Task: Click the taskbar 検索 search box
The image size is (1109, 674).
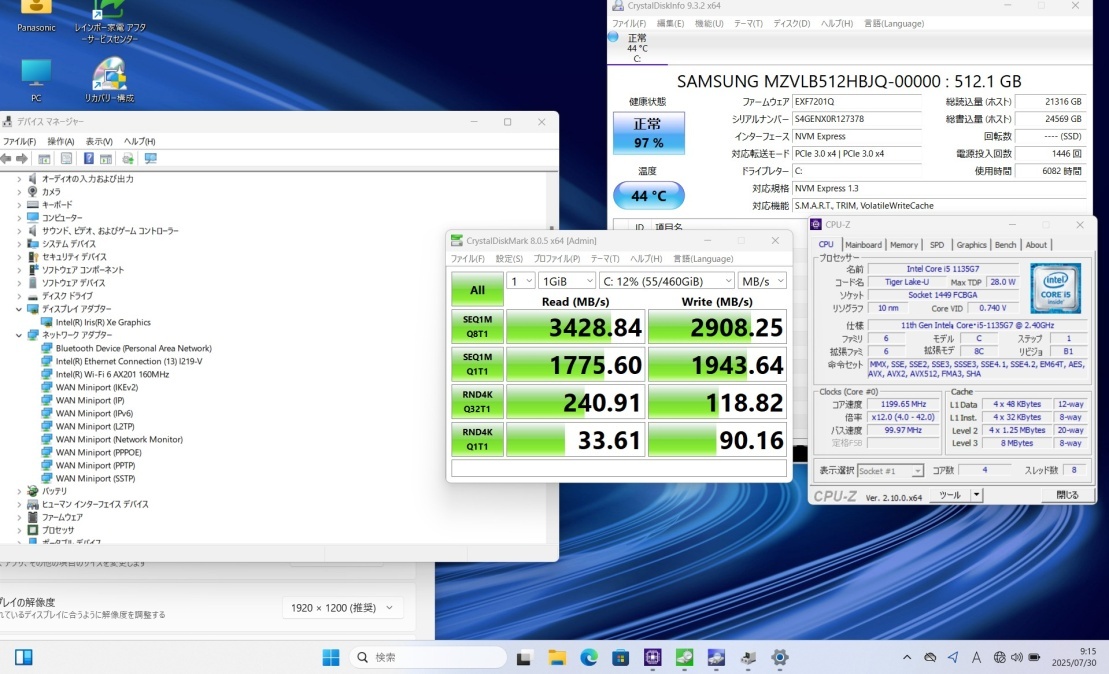Action: coord(428,657)
